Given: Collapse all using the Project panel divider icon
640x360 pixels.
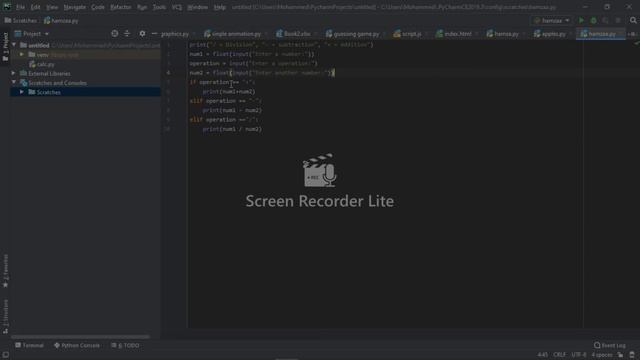Looking at the screenshot, I should [x=127, y=34].
